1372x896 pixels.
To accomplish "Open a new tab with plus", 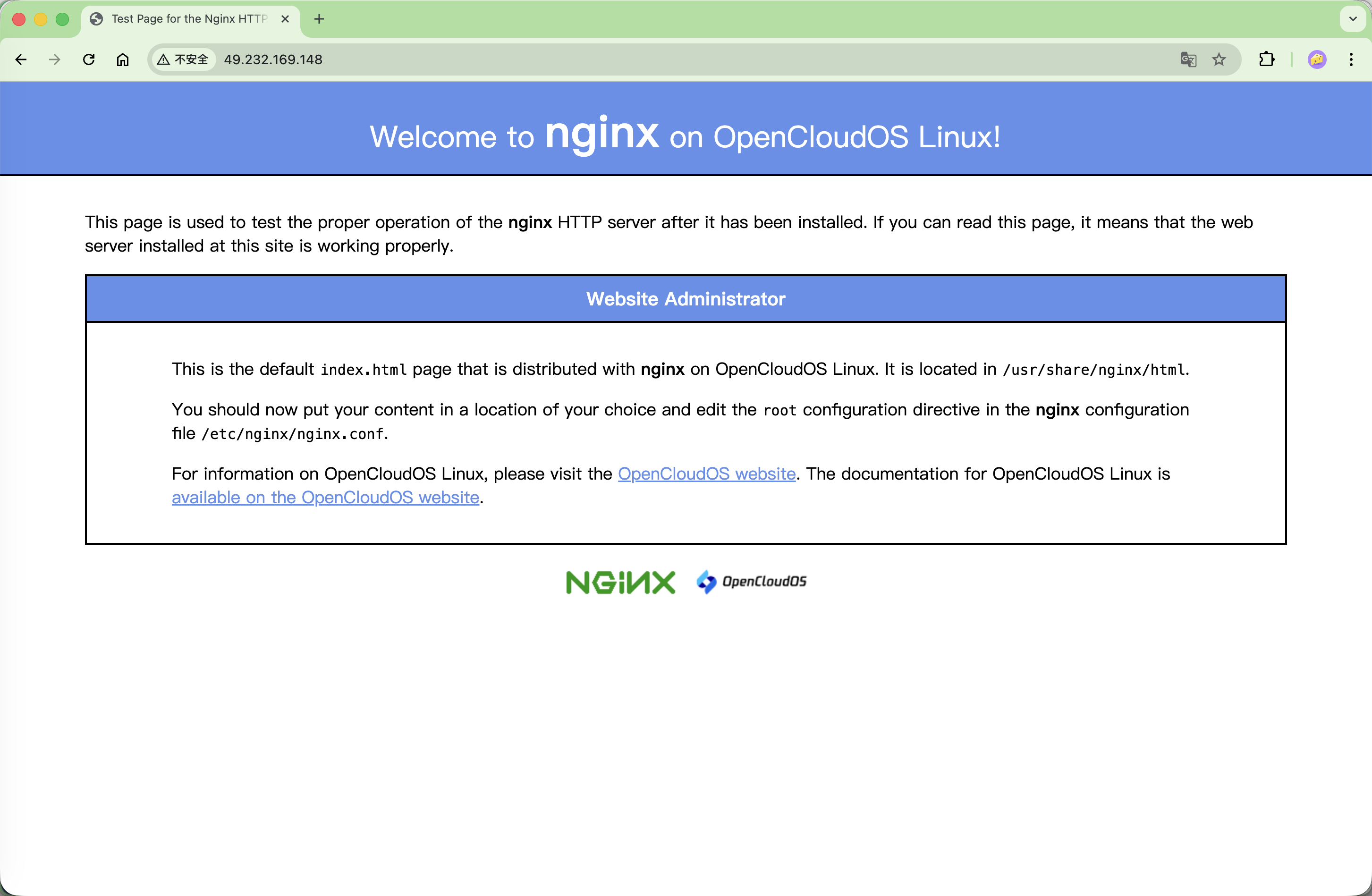I will click(319, 19).
